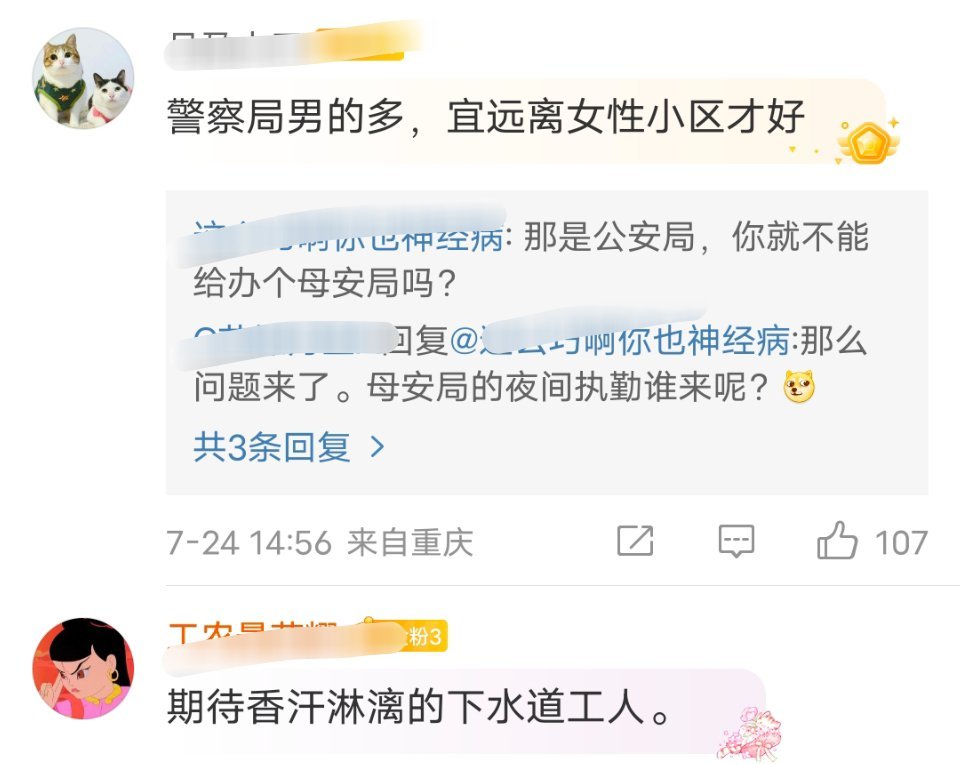Open the two-cats profile avatar

click(83, 78)
